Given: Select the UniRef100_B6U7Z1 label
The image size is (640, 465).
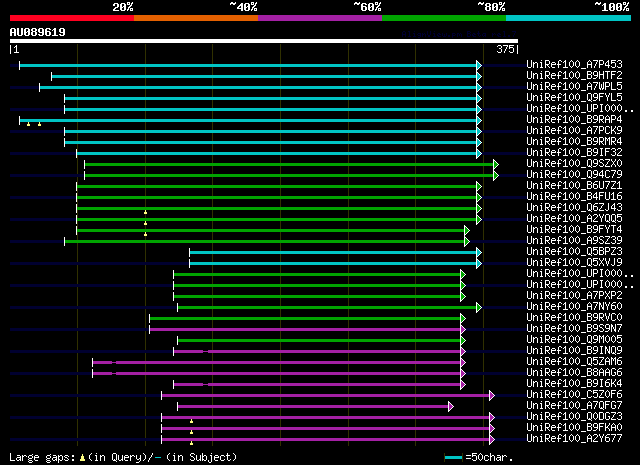Looking at the screenshot, I should click(574, 186).
